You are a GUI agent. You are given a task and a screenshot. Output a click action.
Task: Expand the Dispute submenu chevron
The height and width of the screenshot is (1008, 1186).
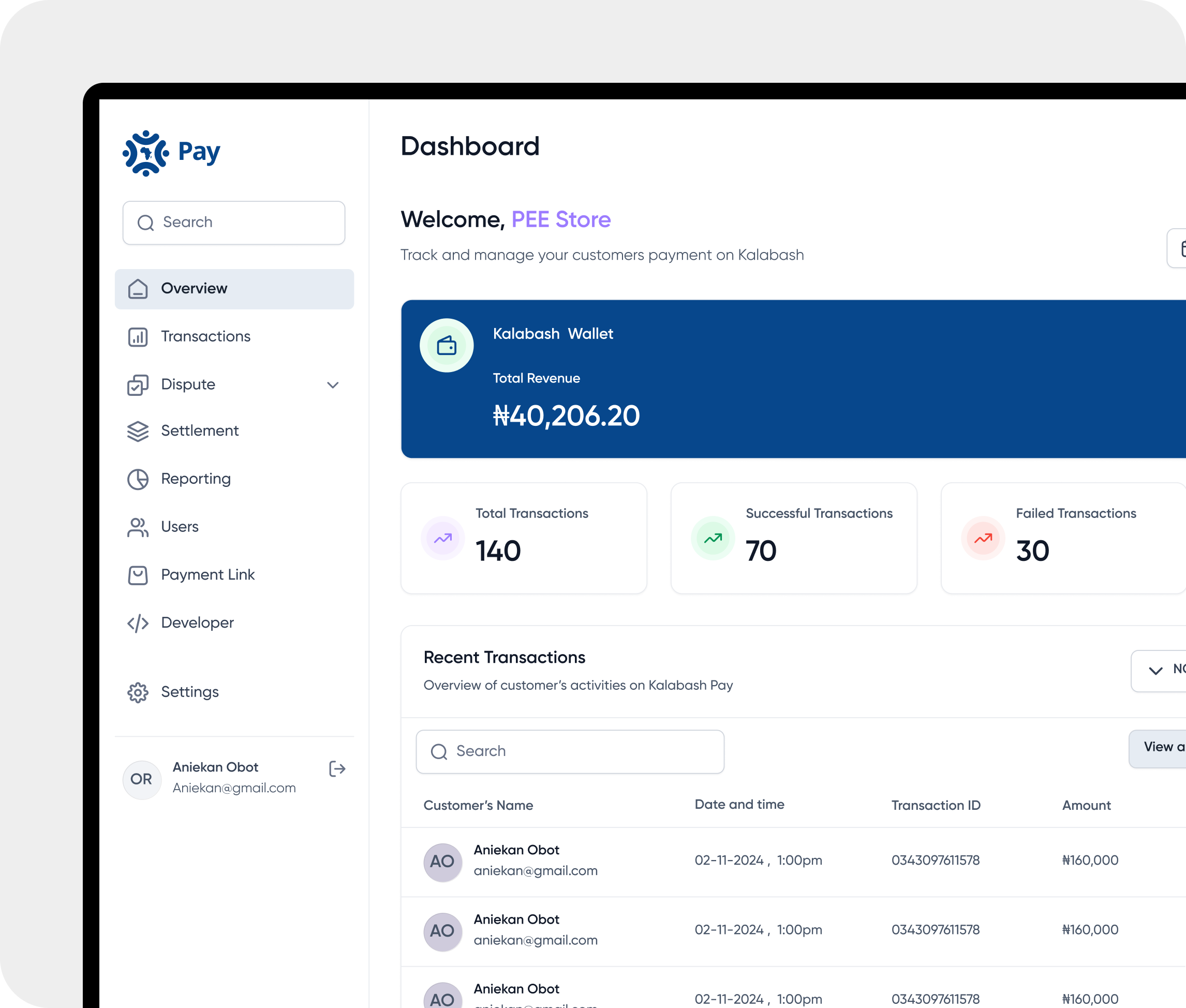pyautogui.click(x=333, y=385)
